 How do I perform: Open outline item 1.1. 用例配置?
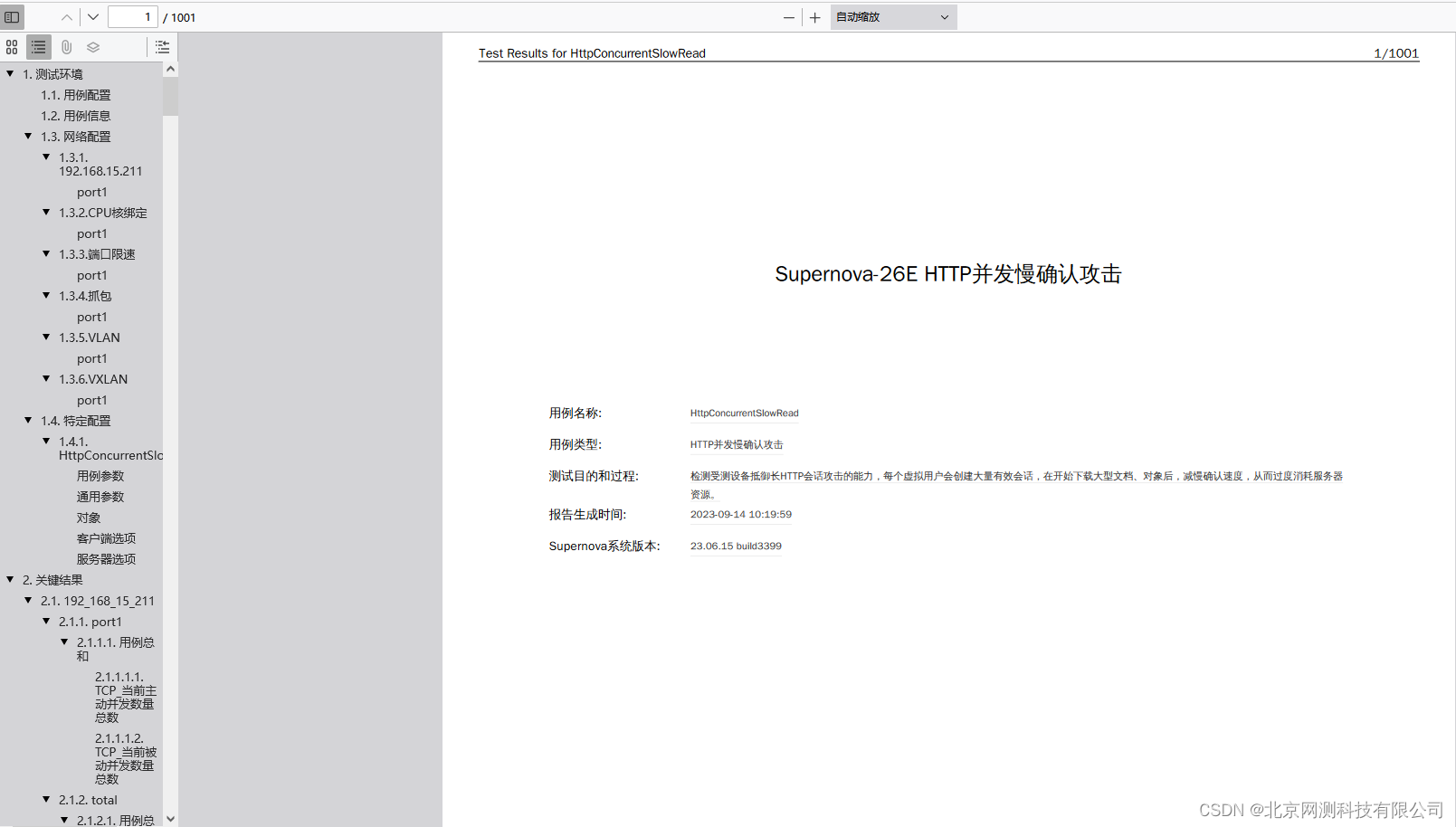pos(76,95)
